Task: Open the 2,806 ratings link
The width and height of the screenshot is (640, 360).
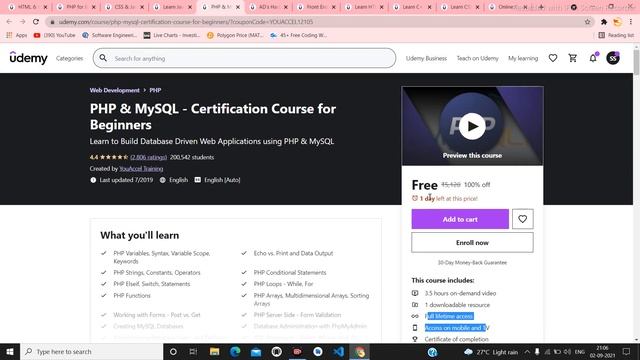Action: pyautogui.click(x=149, y=157)
